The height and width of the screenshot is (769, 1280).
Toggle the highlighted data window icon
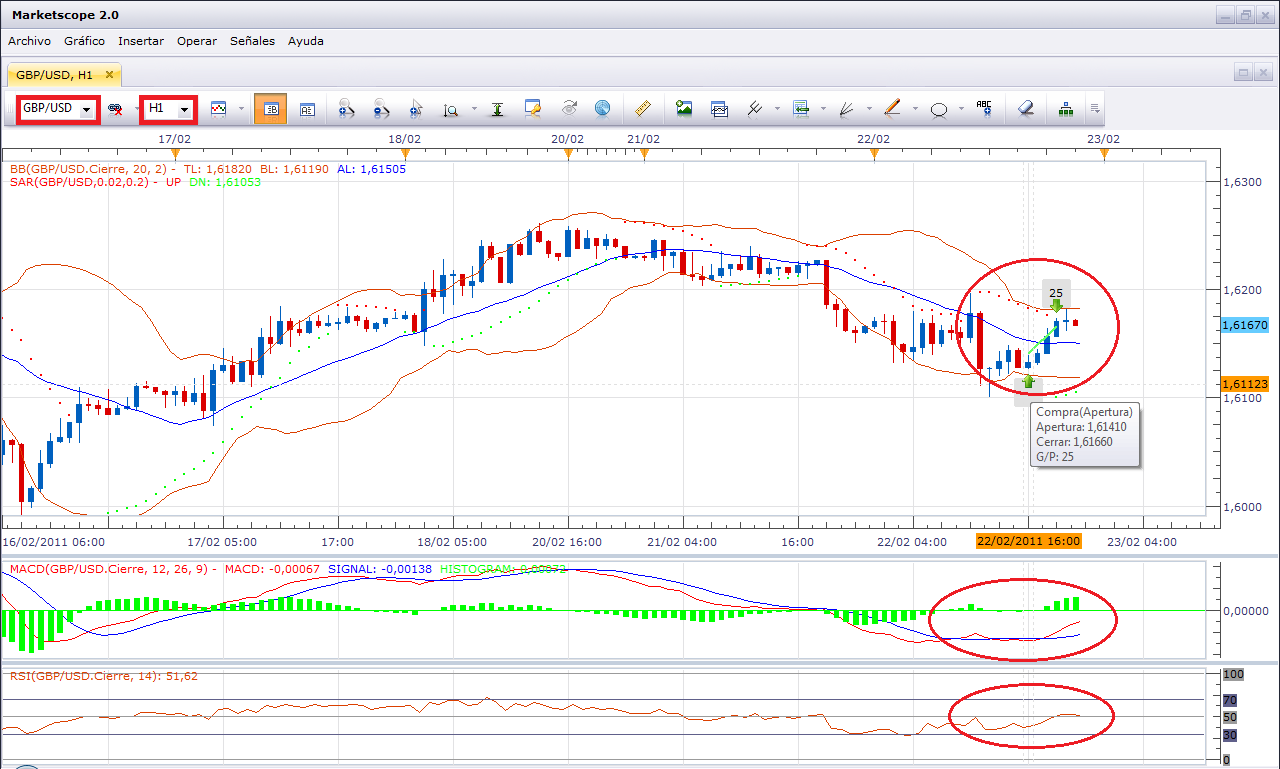pyautogui.click(x=270, y=109)
